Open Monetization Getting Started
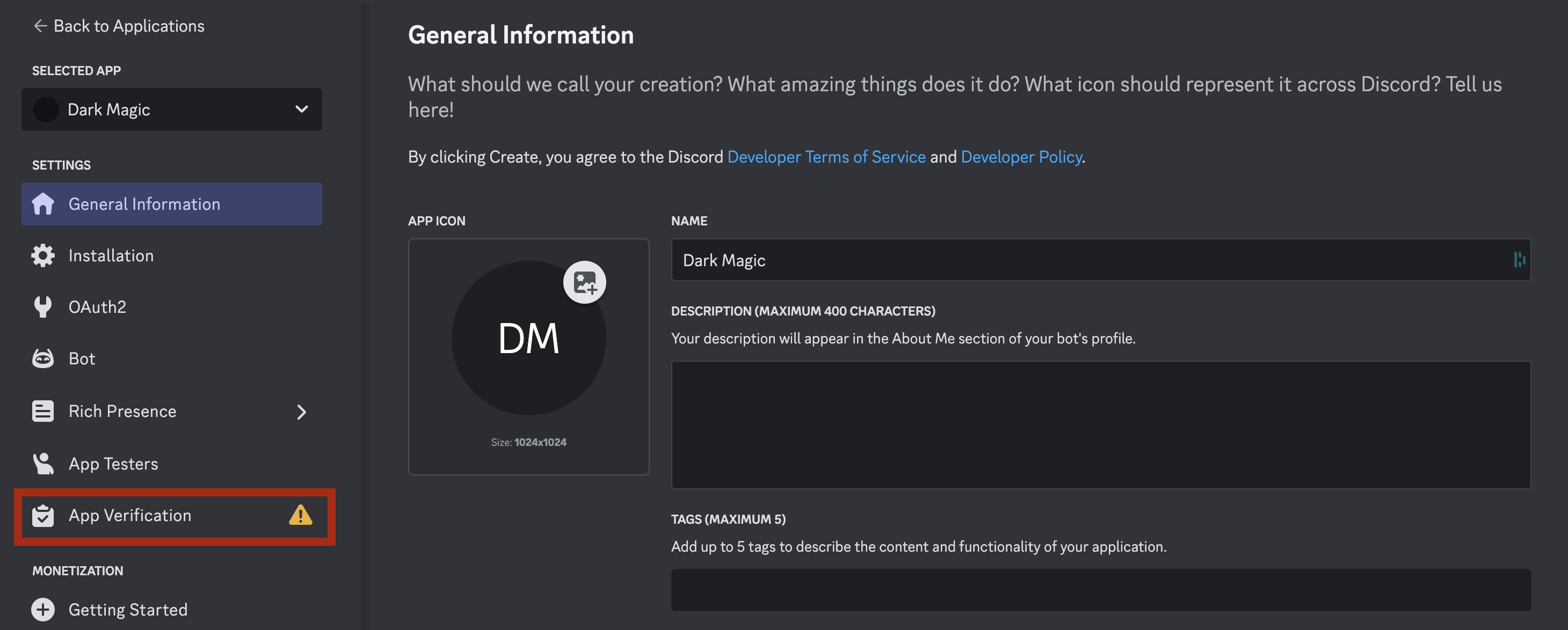The width and height of the screenshot is (1568, 630). (172, 610)
